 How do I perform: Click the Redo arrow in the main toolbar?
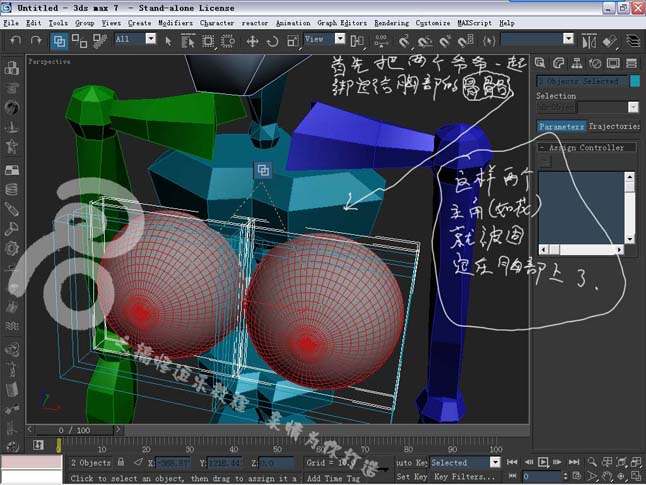point(36,40)
